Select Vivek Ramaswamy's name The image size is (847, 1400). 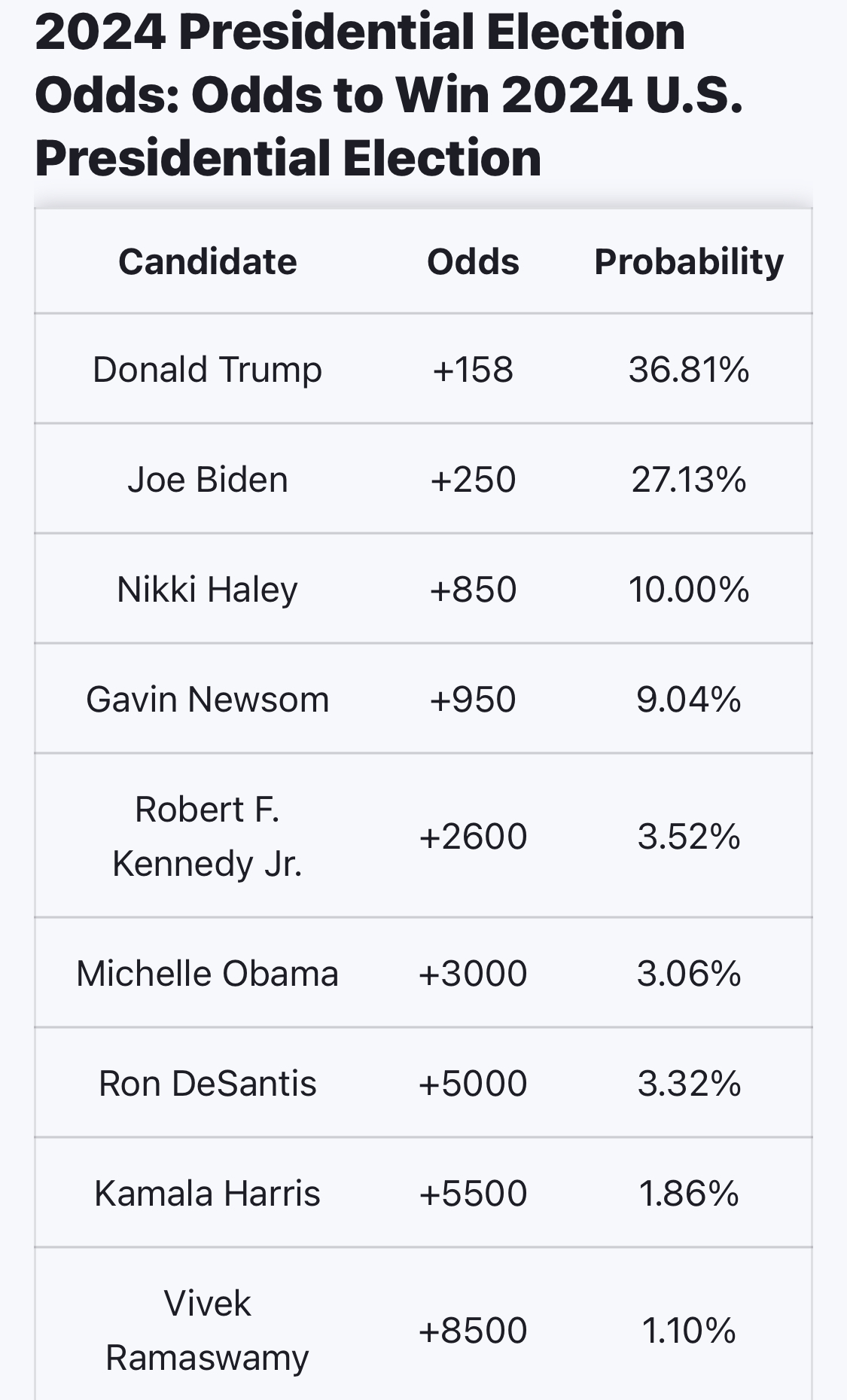(208, 1331)
